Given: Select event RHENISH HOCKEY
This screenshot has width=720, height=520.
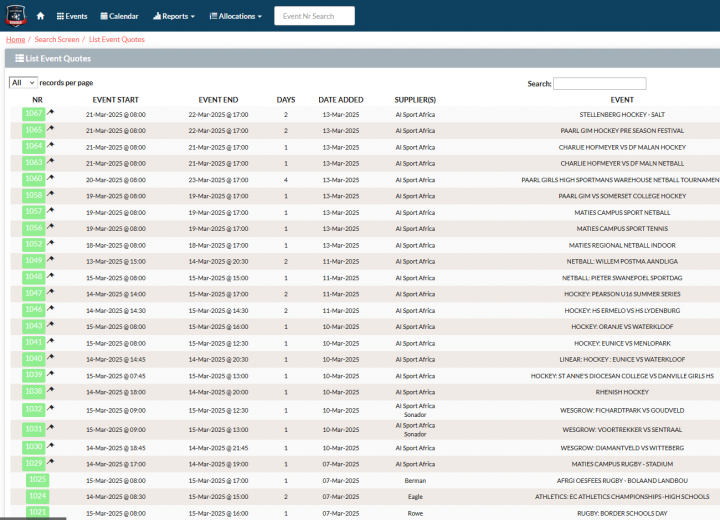Looking at the screenshot, I should coord(622,392).
